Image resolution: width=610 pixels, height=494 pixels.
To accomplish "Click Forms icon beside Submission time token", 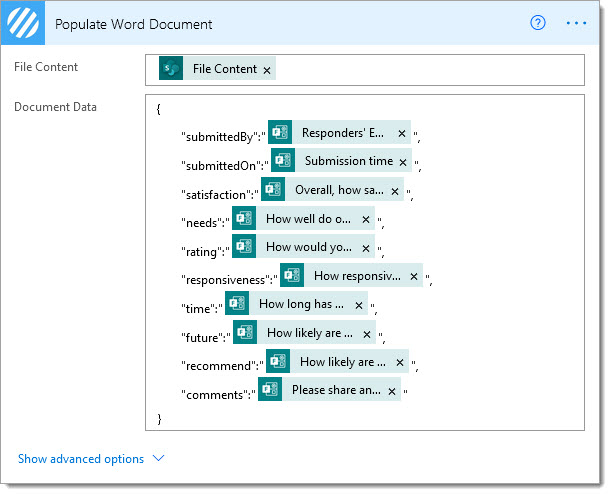I will (283, 160).
